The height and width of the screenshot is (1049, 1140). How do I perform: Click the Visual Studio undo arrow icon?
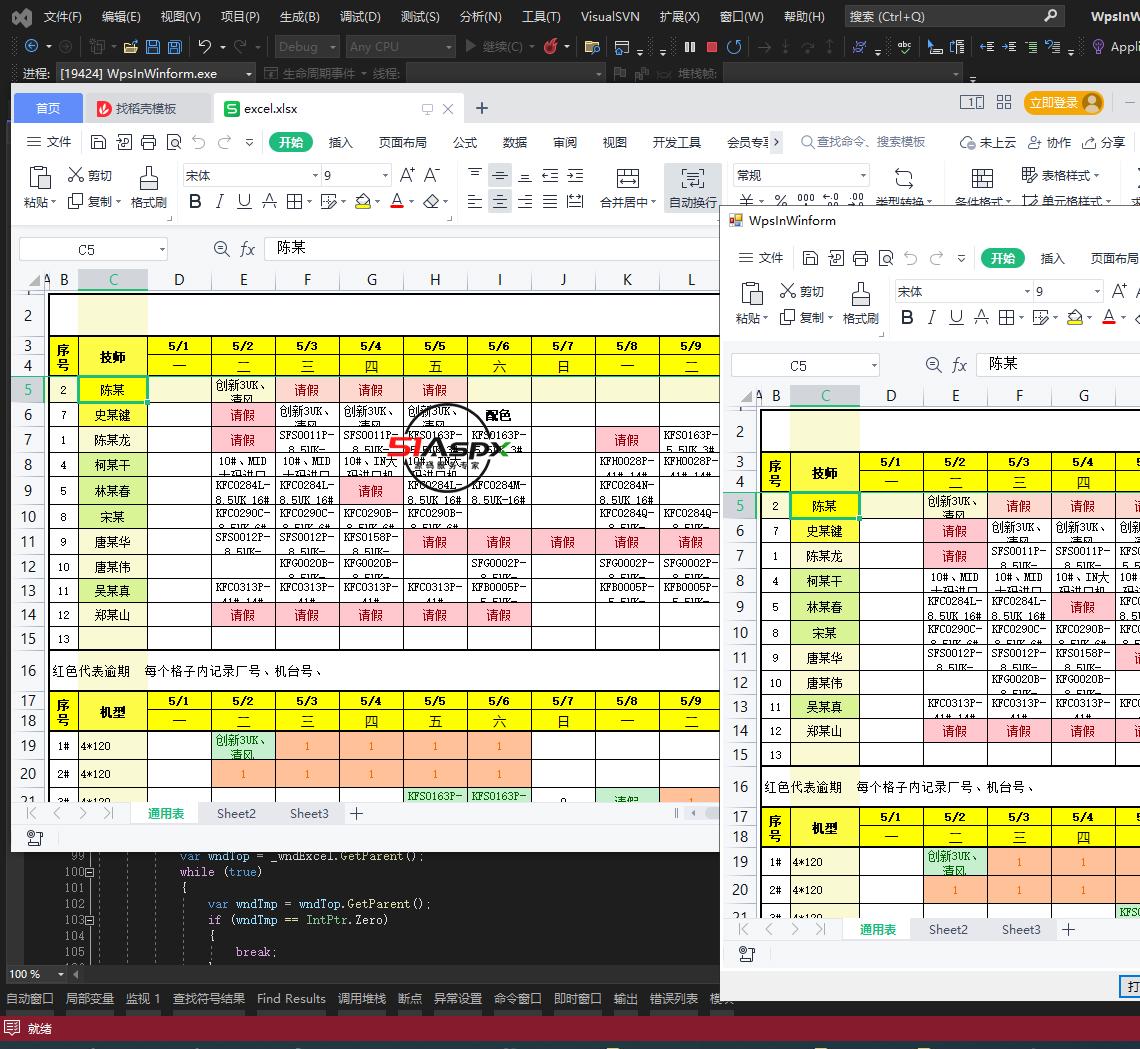(x=204, y=47)
